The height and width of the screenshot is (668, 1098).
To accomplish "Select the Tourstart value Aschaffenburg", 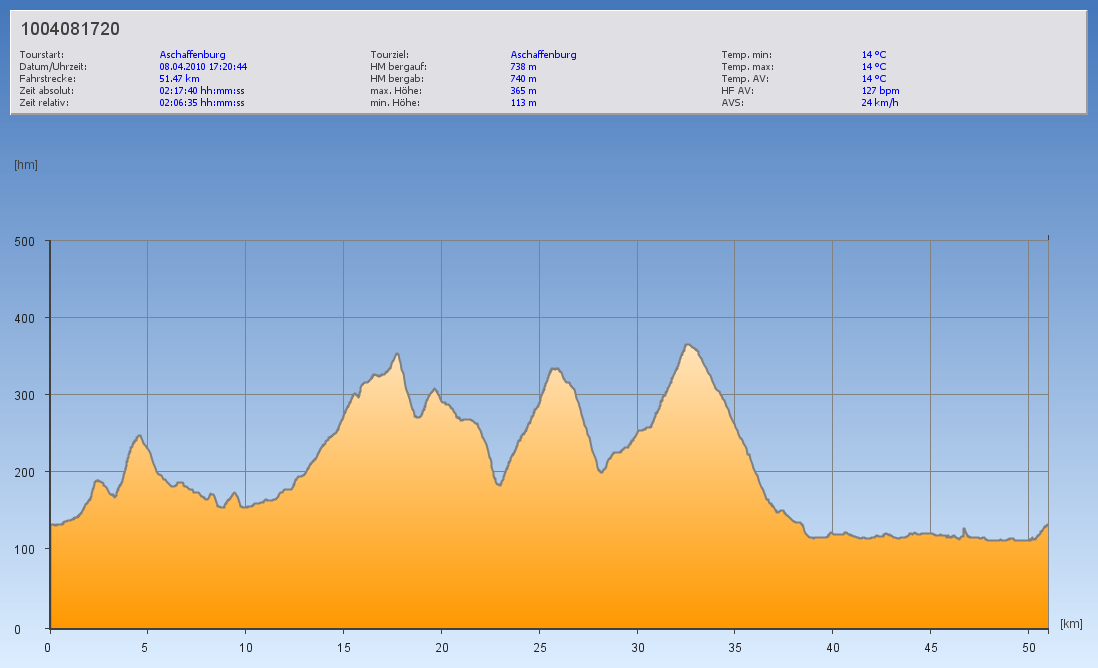I will tap(192, 55).
